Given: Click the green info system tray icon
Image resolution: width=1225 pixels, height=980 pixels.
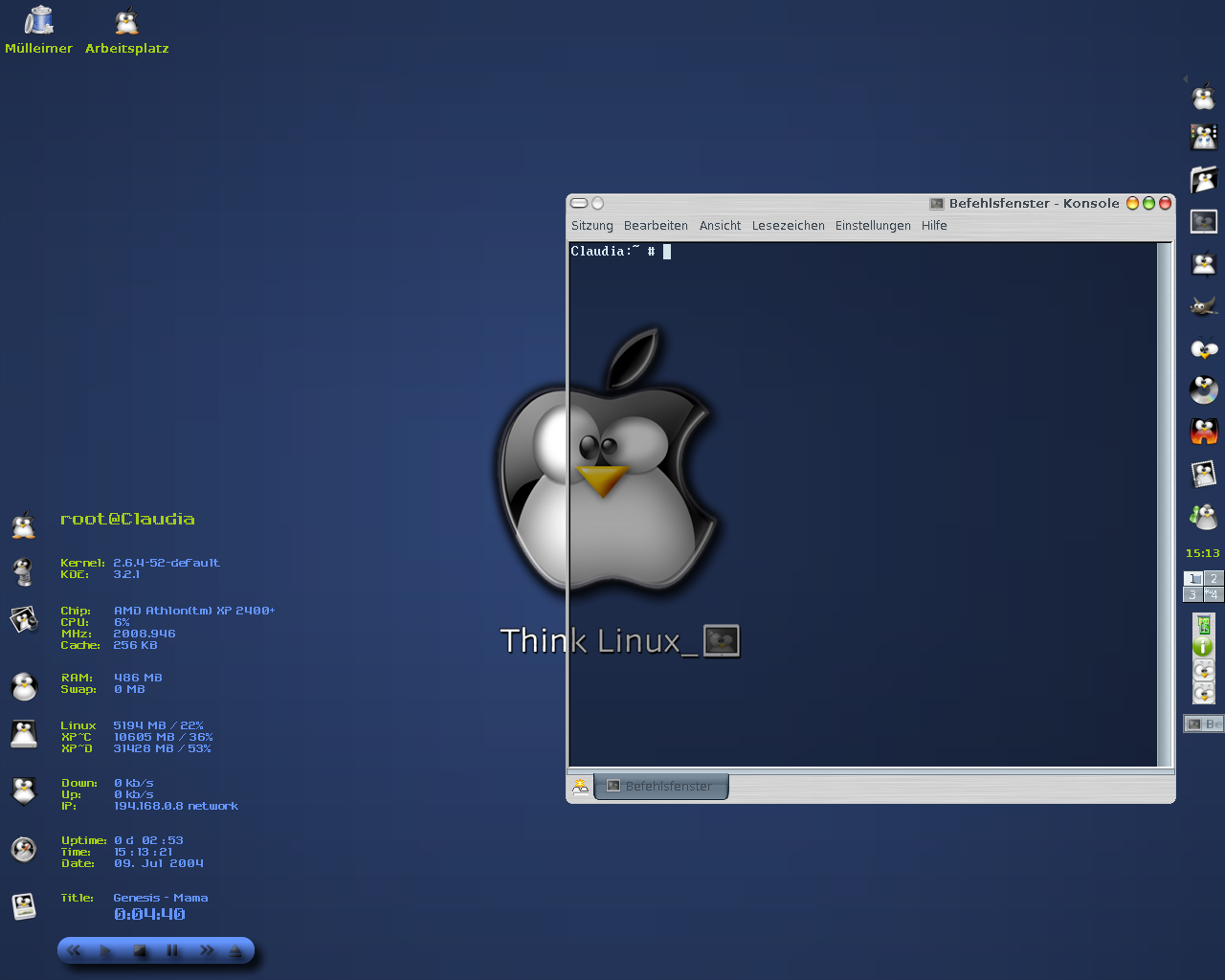Looking at the screenshot, I should click(1203, 646).
